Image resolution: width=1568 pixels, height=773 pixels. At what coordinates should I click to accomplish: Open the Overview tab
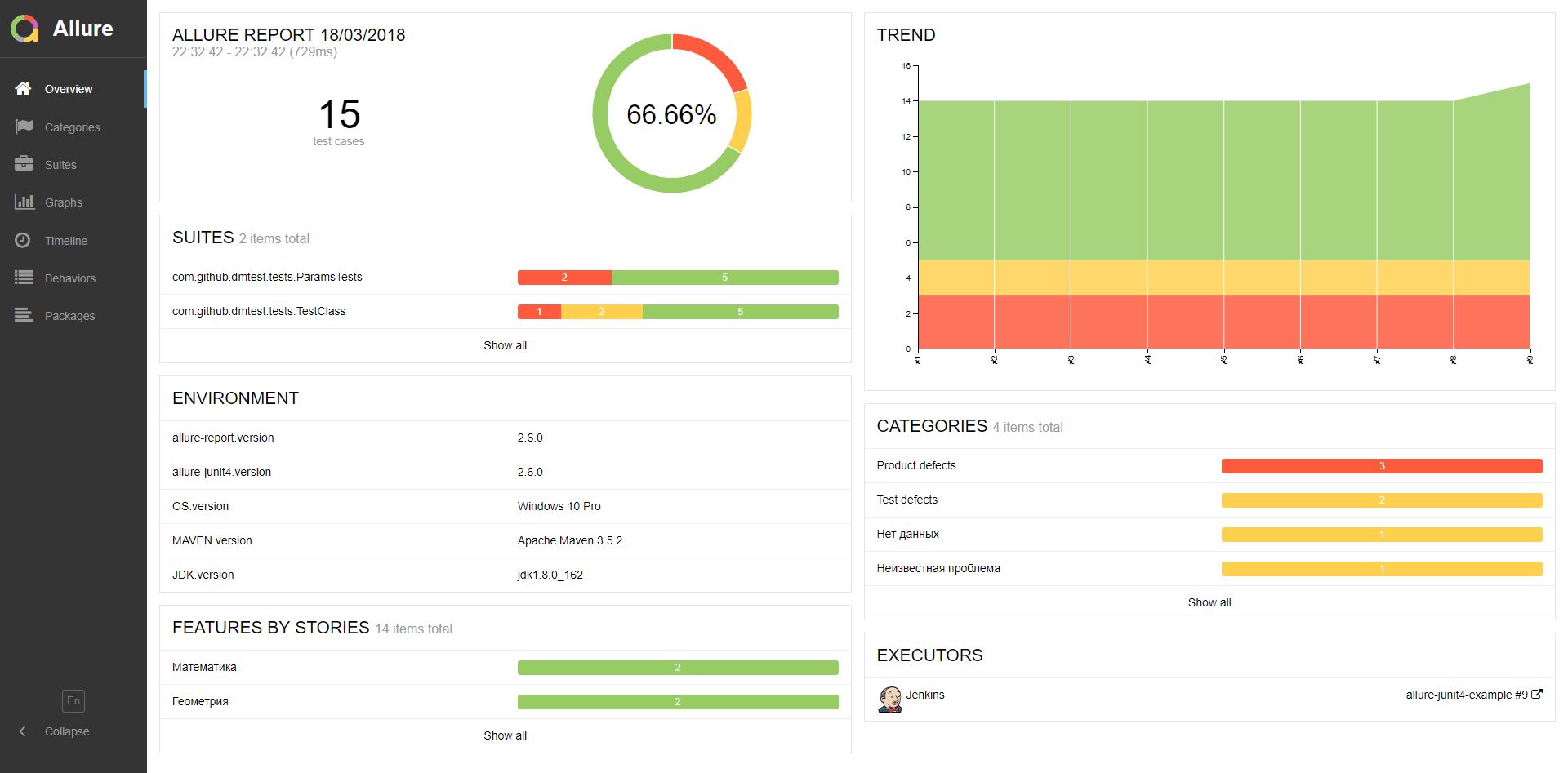pyautogui.click(x=73, y=89)
